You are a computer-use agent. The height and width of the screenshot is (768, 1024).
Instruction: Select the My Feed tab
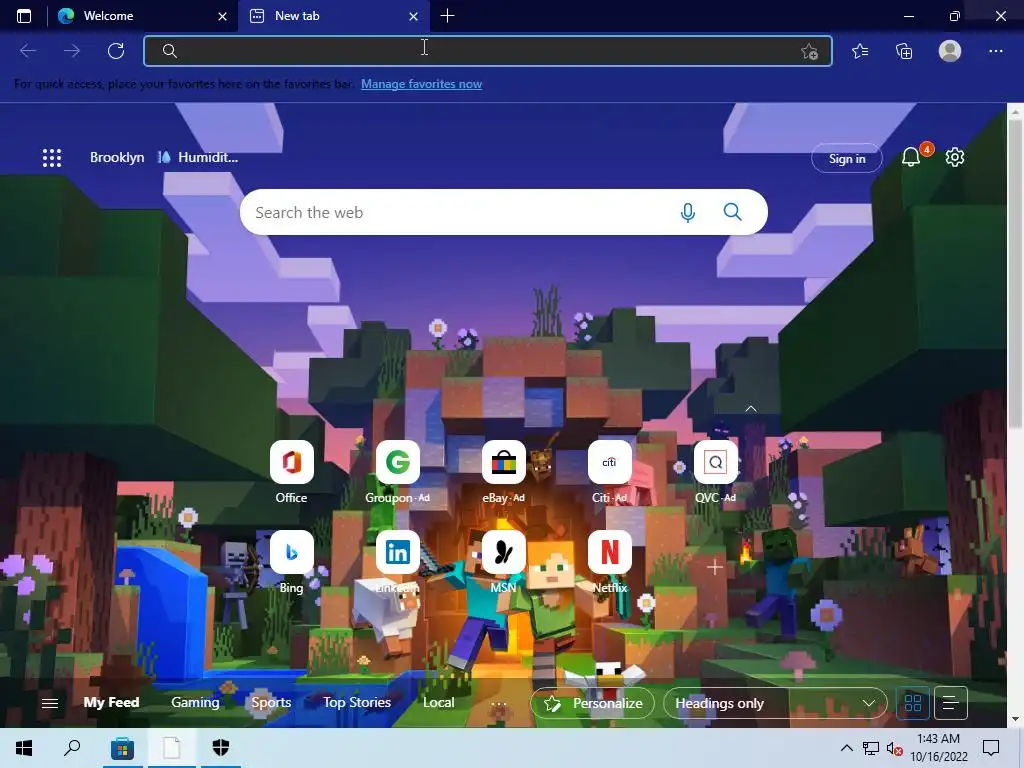(111, 703)
